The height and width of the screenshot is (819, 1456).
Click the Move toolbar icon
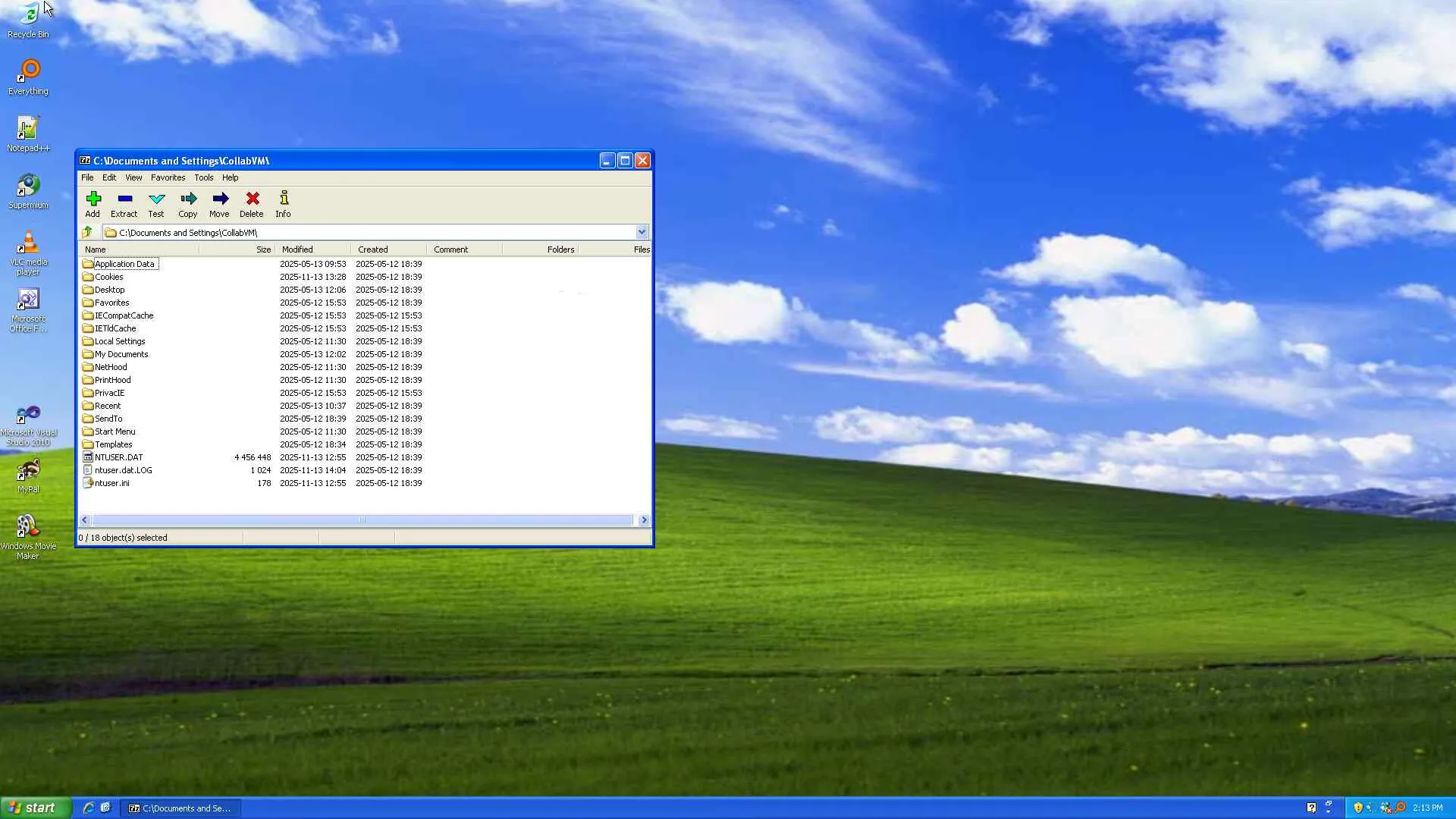click(220, 203)
